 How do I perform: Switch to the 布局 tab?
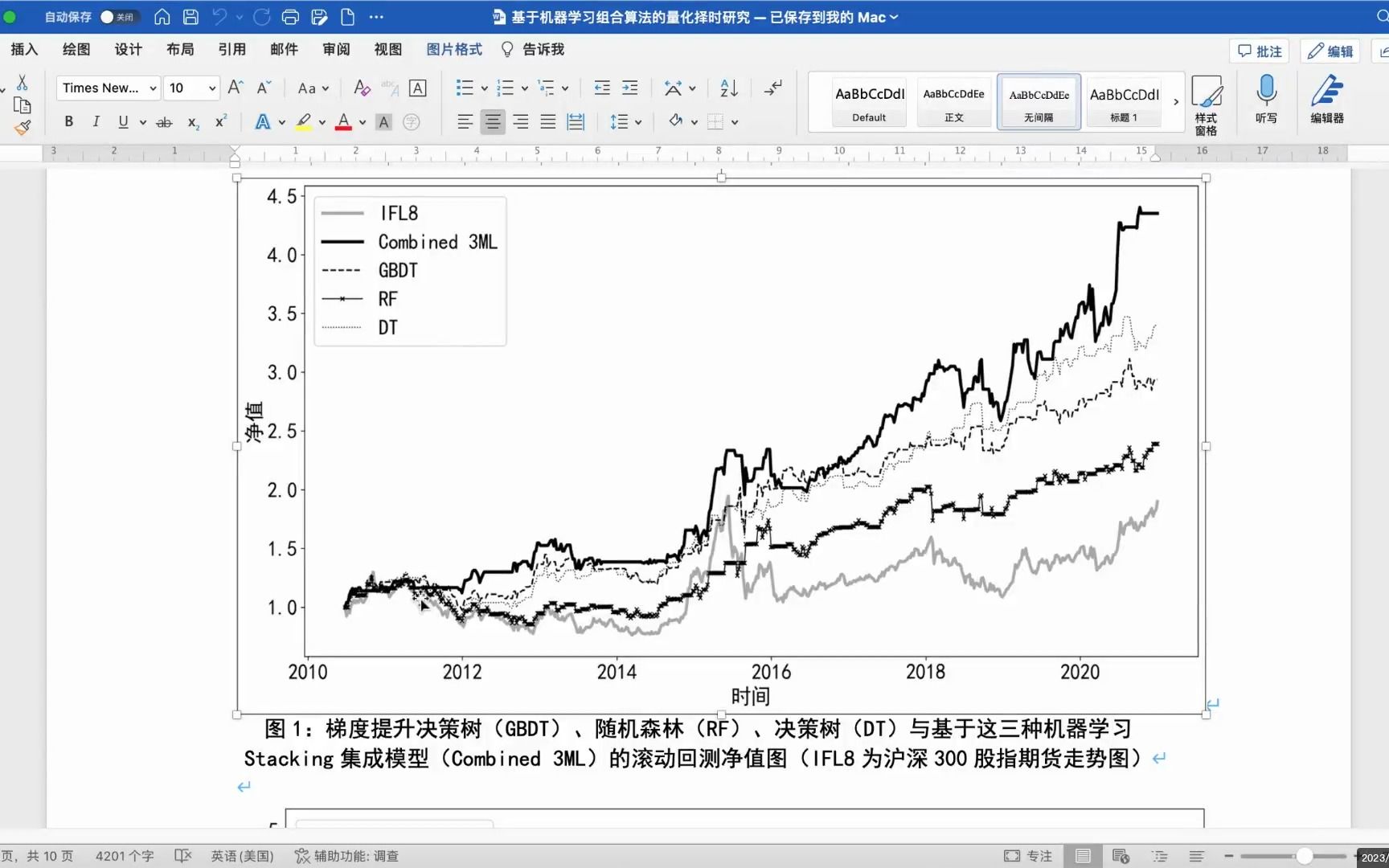180,50
